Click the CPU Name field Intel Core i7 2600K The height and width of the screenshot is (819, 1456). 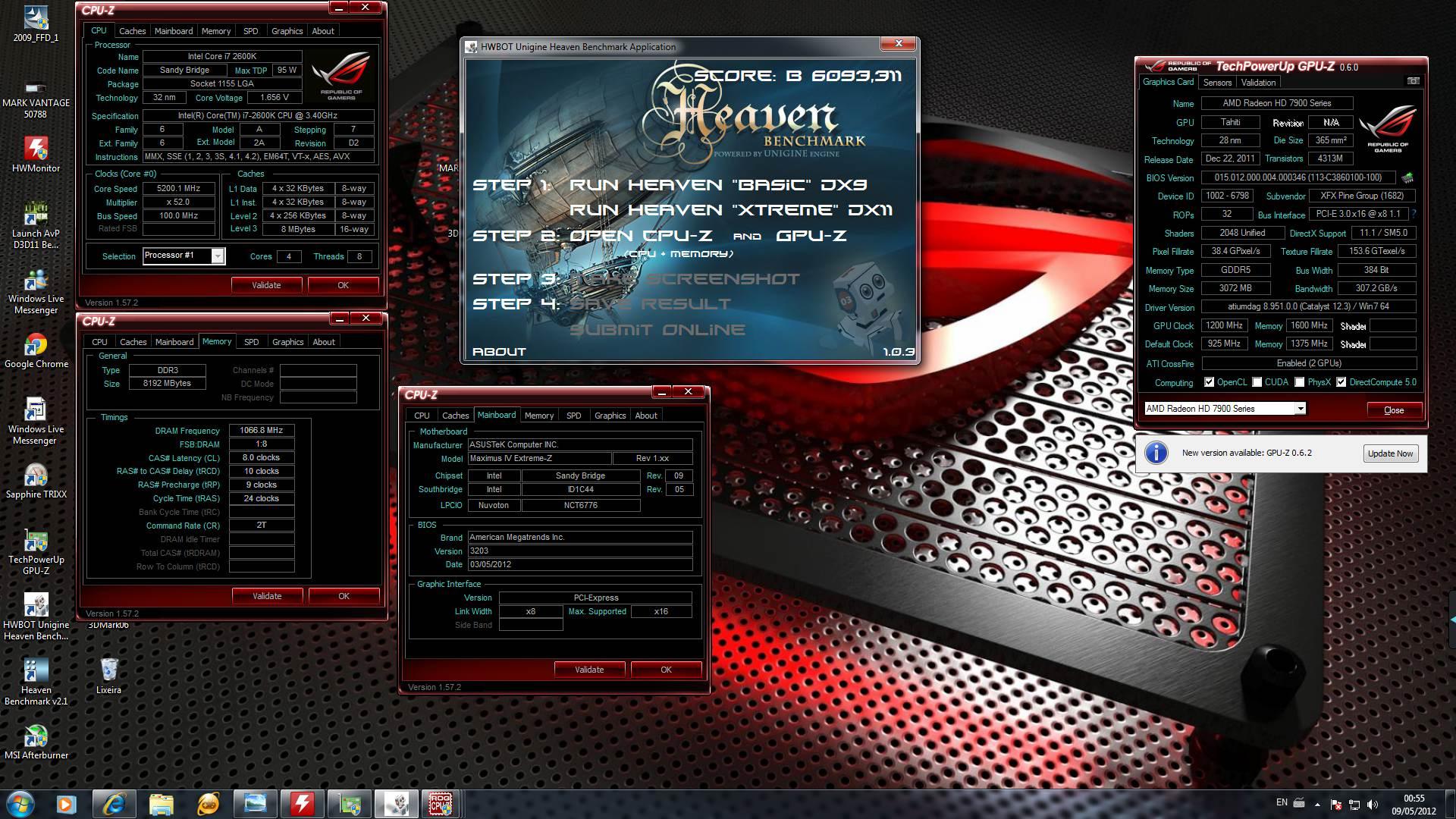[x=222, y=56]
